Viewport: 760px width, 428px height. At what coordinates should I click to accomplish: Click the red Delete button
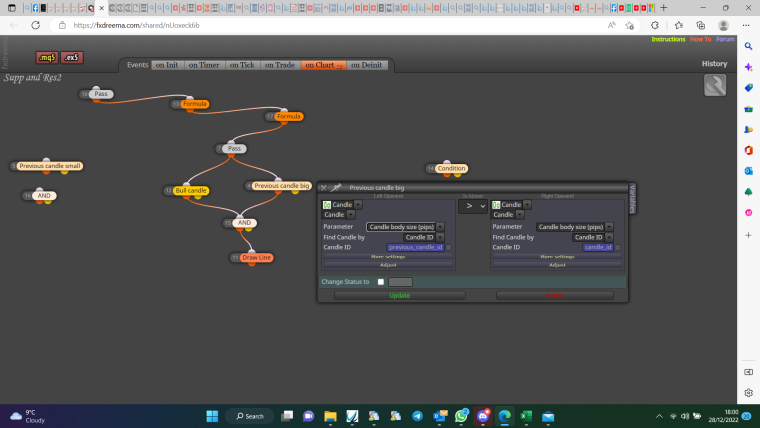(555, 295)
